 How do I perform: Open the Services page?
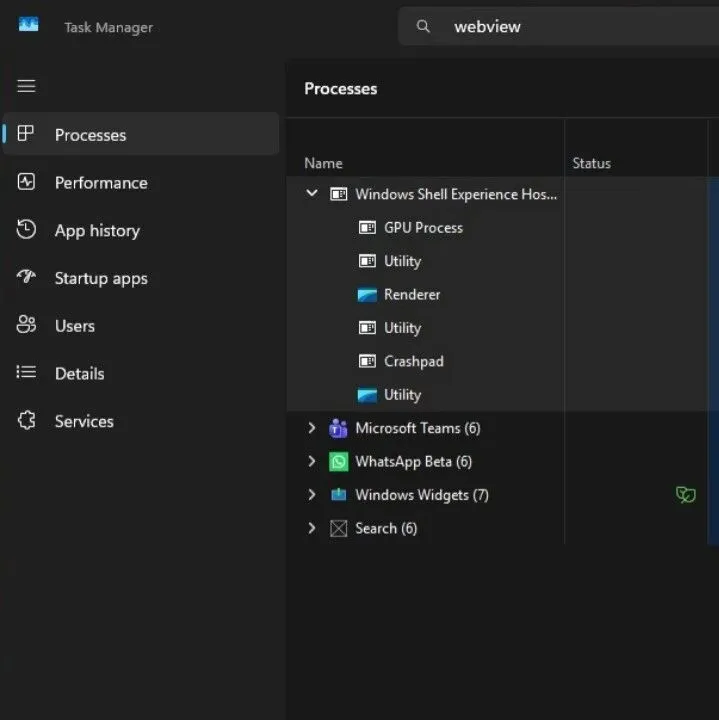[84, 422]
